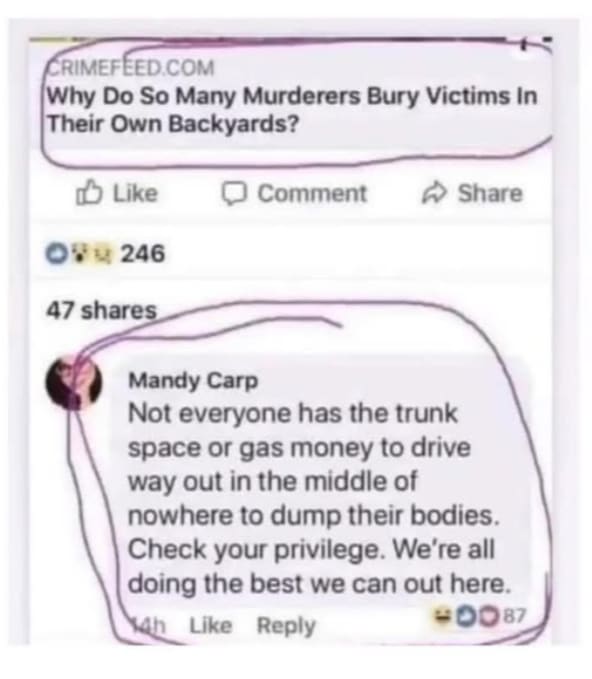Viewport: 592px width, 679px height.
Task: Click the Comment button label
Action: pyautogui.click(x=312, y=193)
